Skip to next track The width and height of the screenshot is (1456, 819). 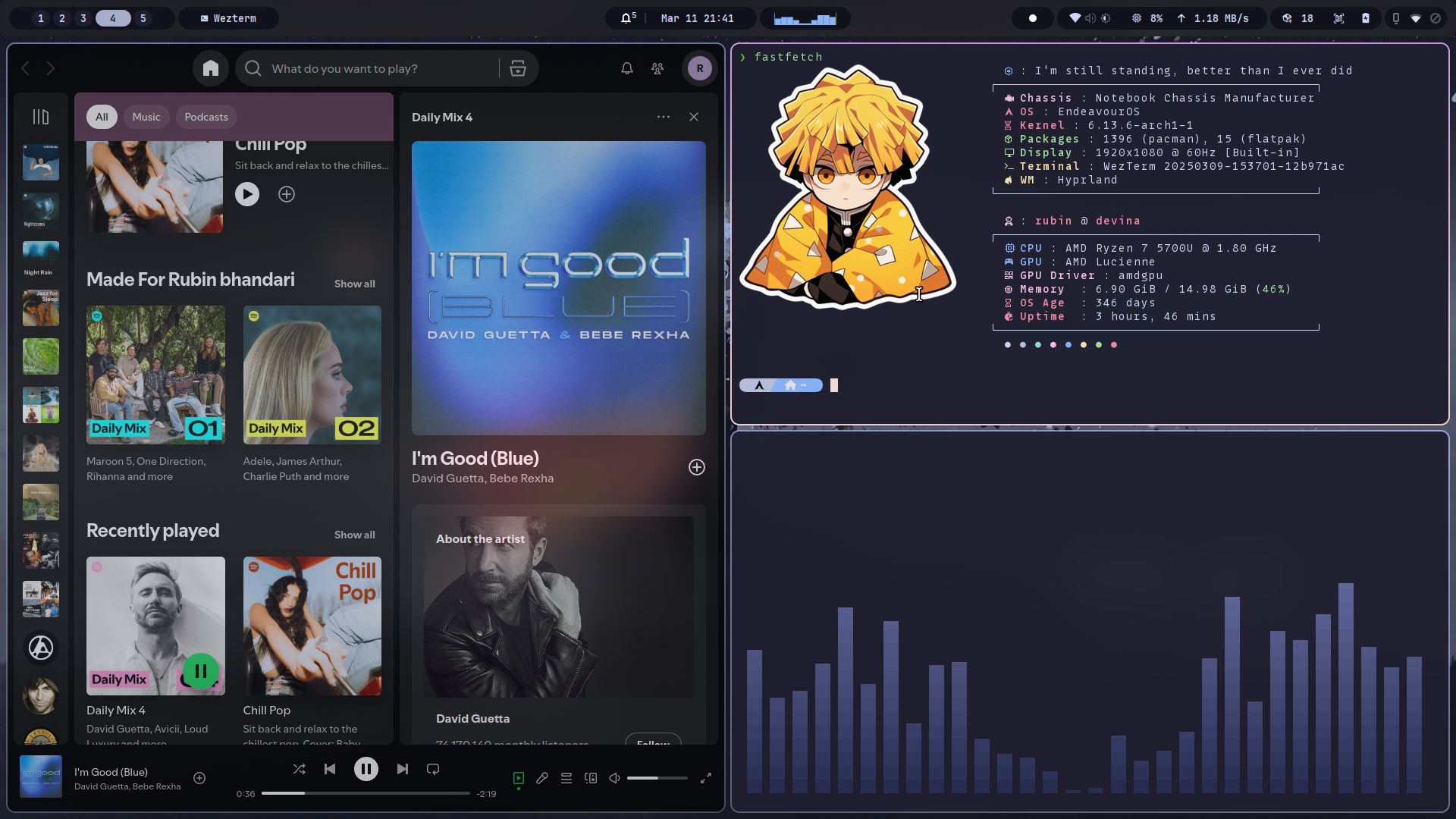[403, 769]
